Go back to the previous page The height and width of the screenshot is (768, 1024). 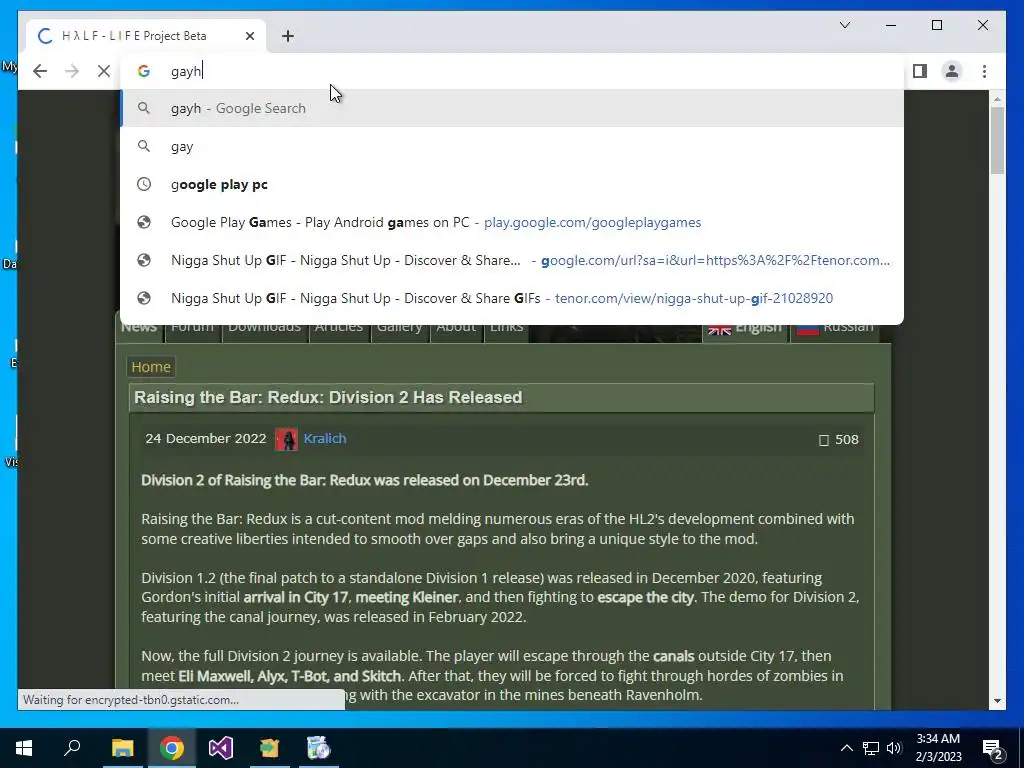[40, 71]
